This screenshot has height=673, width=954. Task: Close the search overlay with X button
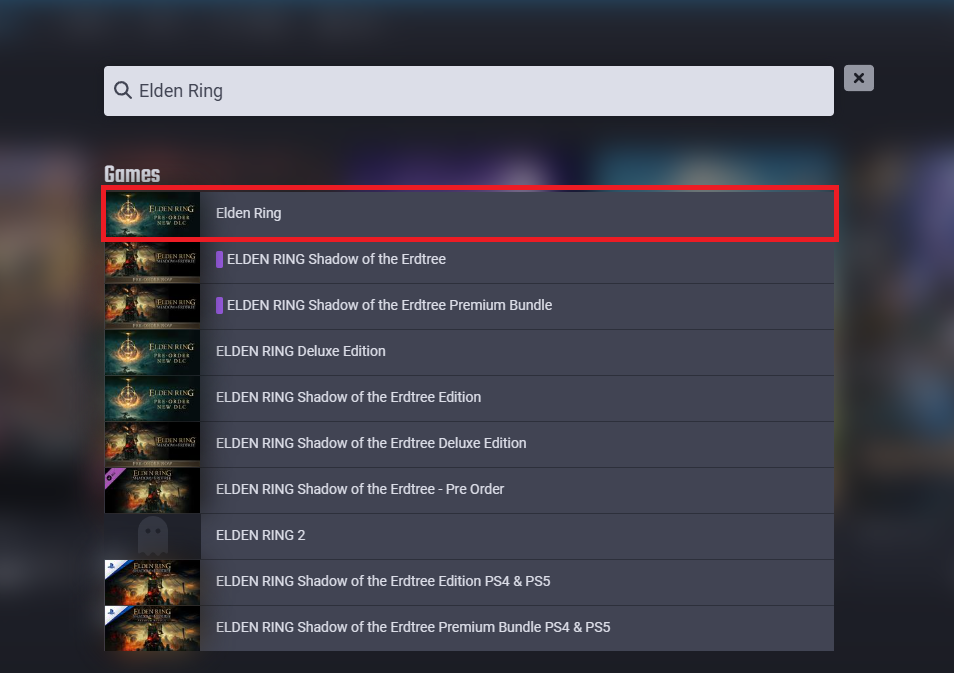(x=858, y=78)
